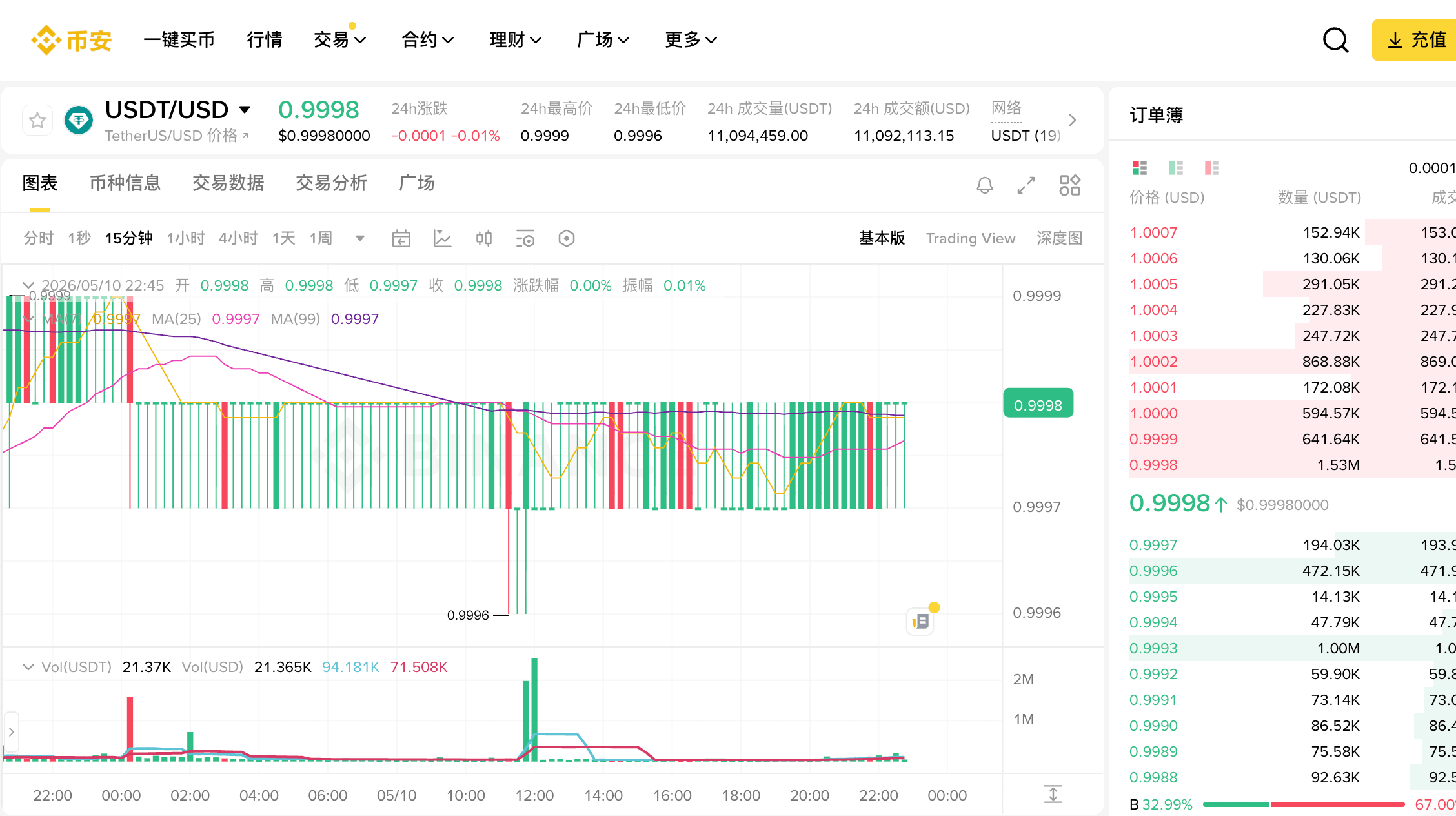Show more ticker stats right chevron
This screenshot has width=1456, height=816.
coord(1073,120)
